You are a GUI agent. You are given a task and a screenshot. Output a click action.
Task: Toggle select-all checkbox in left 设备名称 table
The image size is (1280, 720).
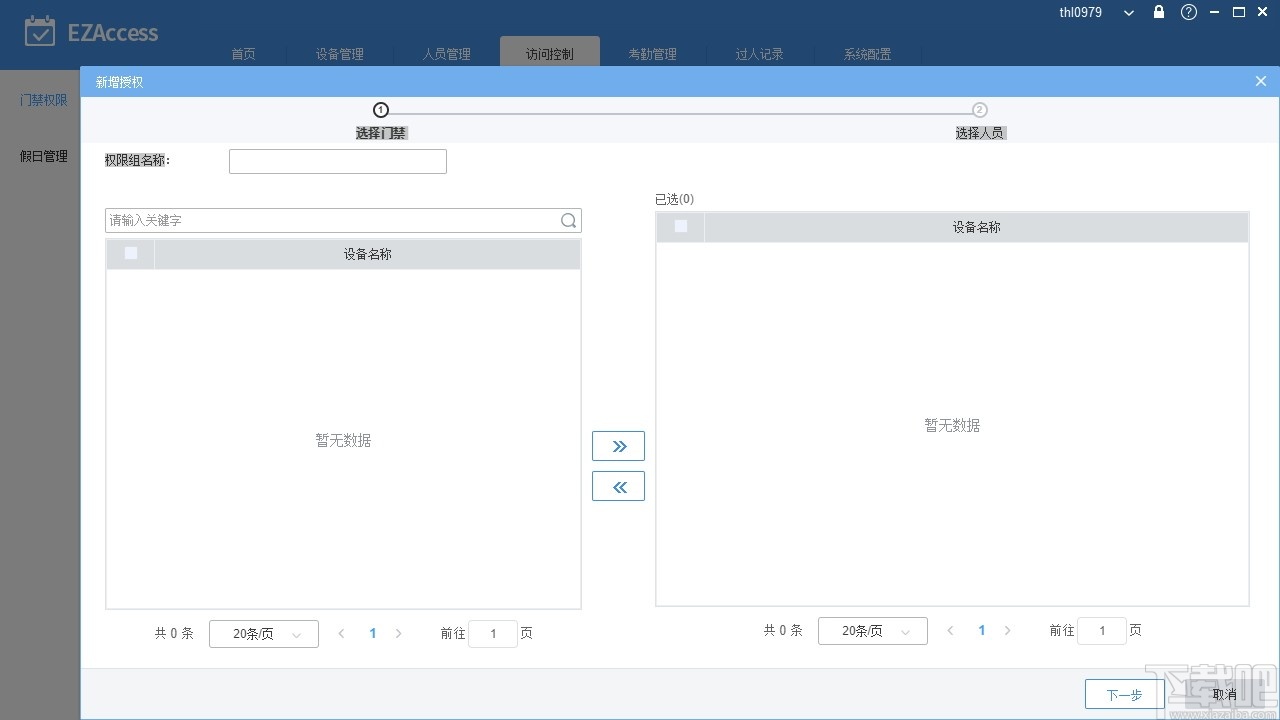coord(131,253)
